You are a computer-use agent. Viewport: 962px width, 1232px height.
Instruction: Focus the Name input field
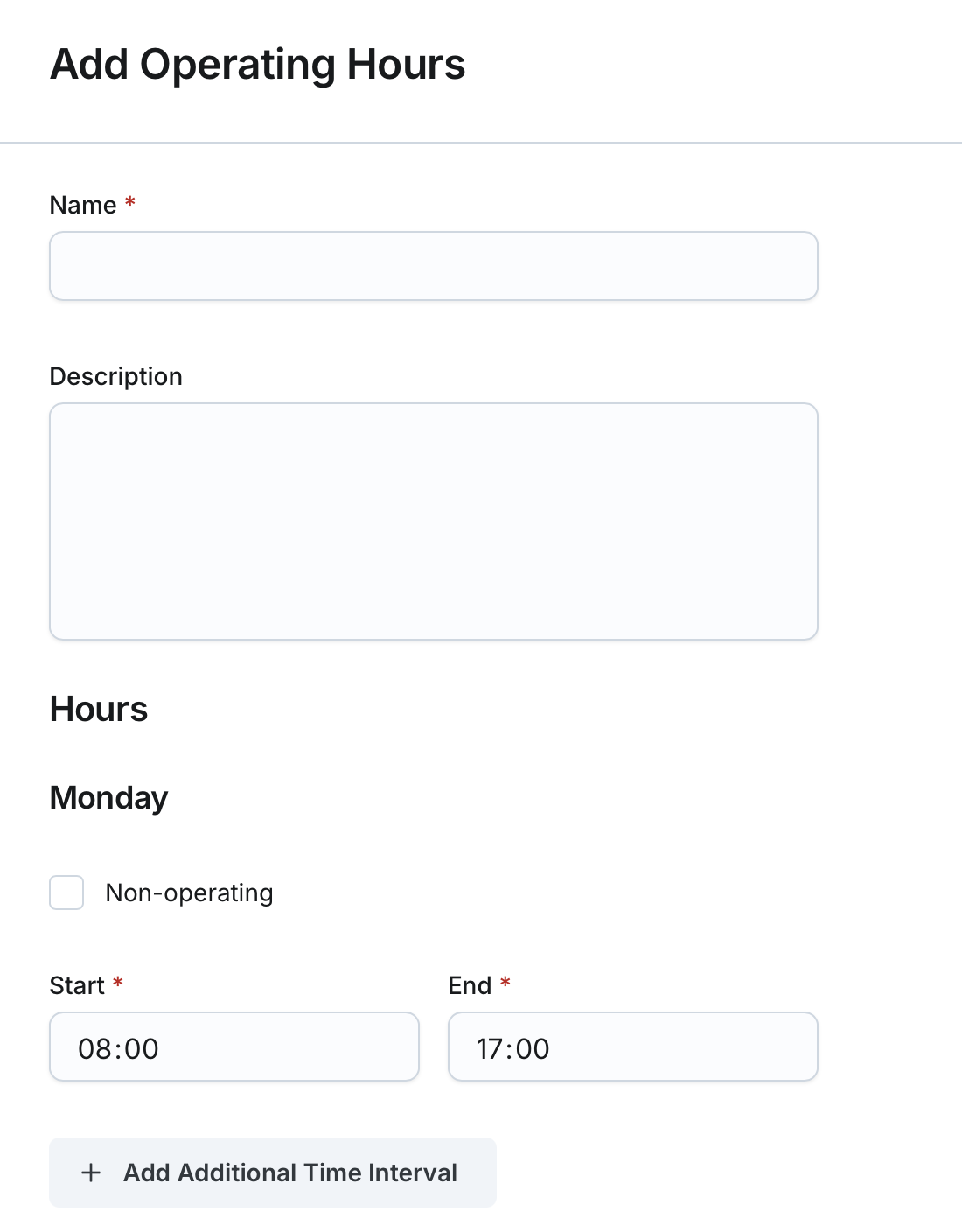(x=433, y=266)
